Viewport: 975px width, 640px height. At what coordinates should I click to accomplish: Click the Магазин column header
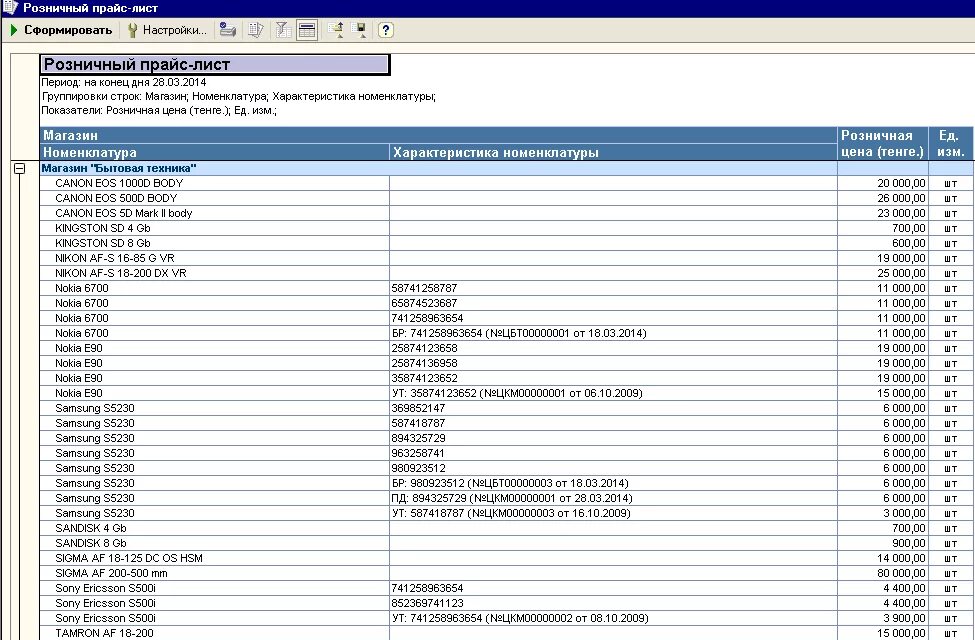(438, 135)
